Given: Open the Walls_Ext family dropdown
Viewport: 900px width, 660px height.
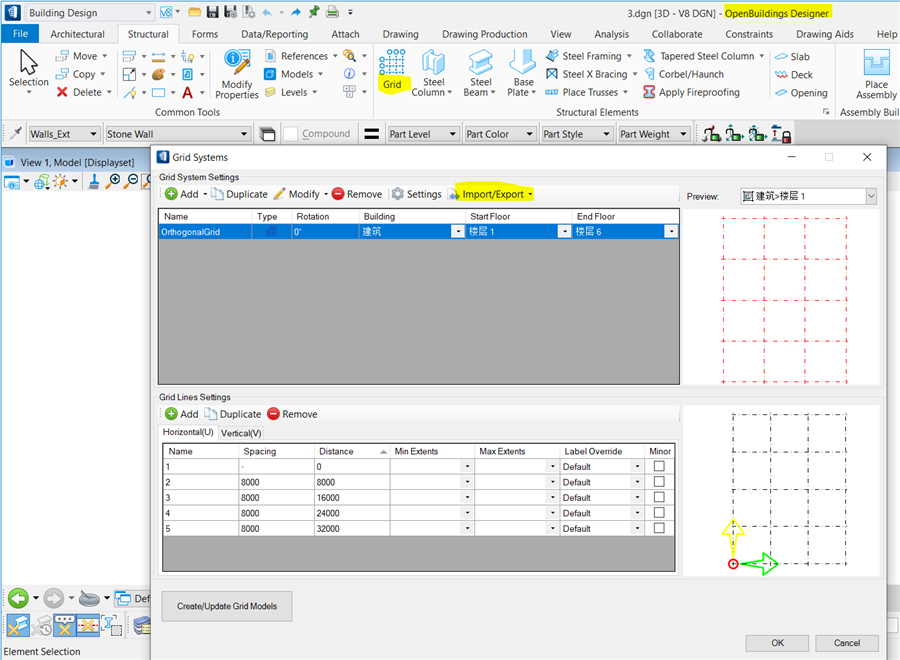Looking at the screenshot, I should pos(94,134).
